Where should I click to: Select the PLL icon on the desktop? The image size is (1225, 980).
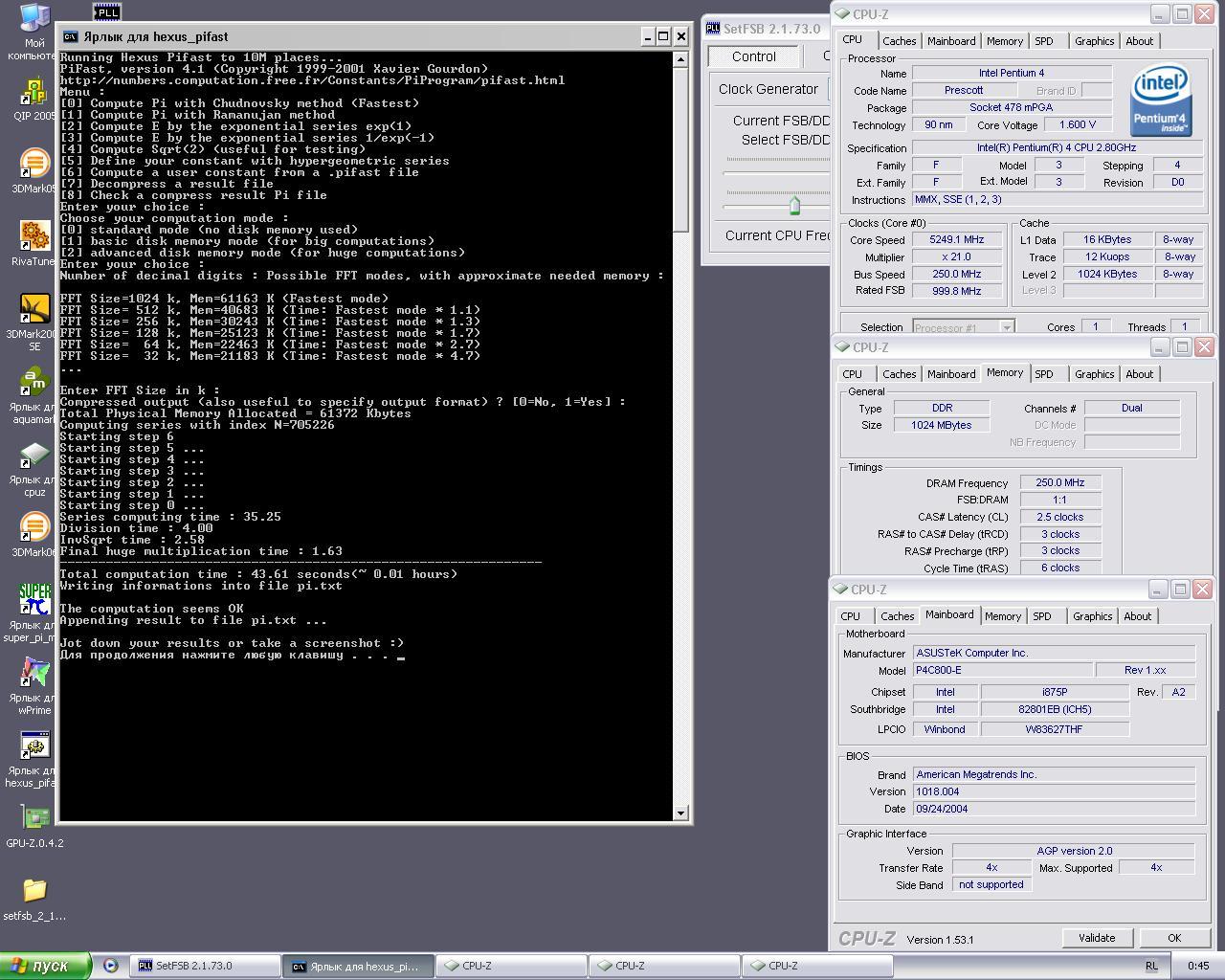point(107,11)
